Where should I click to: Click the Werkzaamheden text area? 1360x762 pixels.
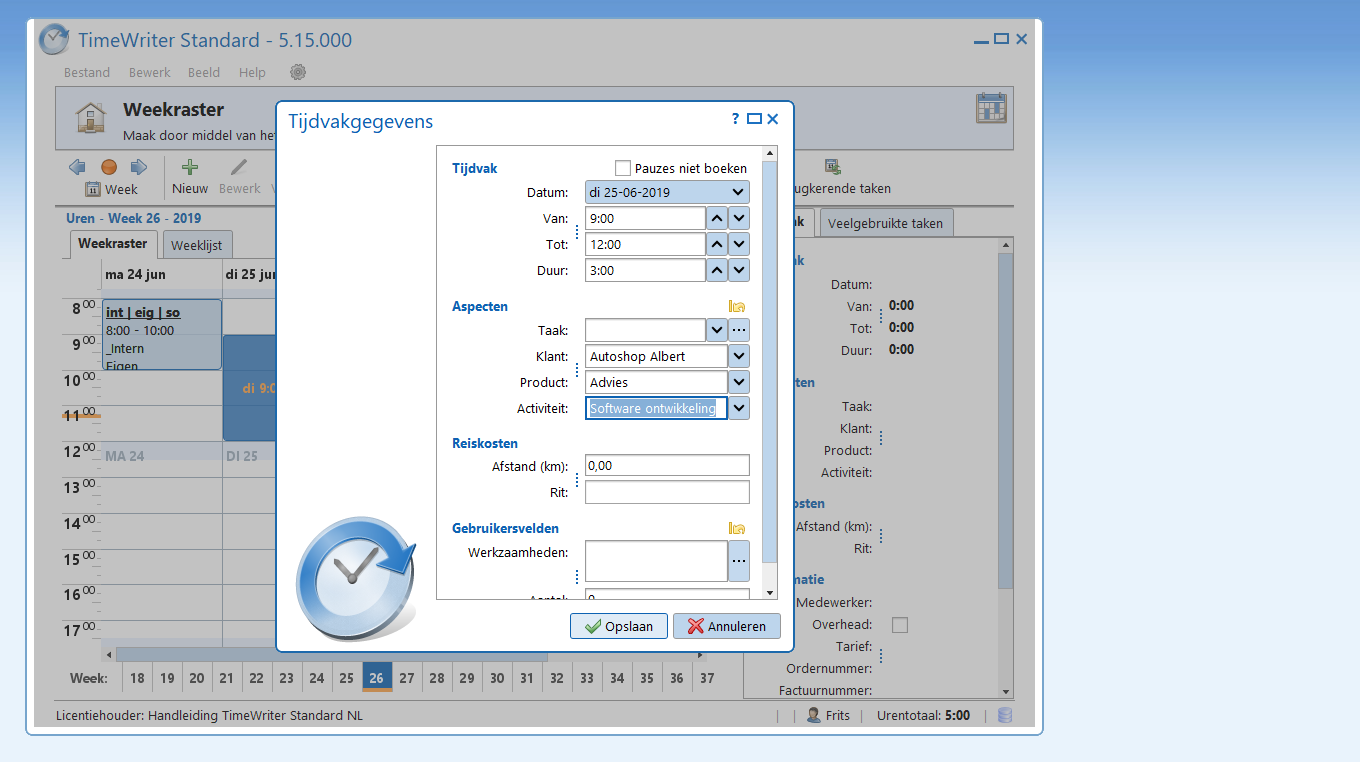pyautogui.click(x=656, y=561)
